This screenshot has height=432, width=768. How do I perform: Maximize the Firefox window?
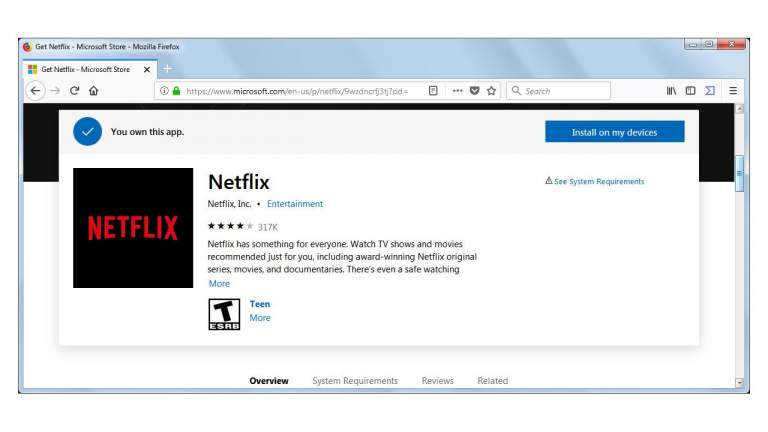(709, 44)
